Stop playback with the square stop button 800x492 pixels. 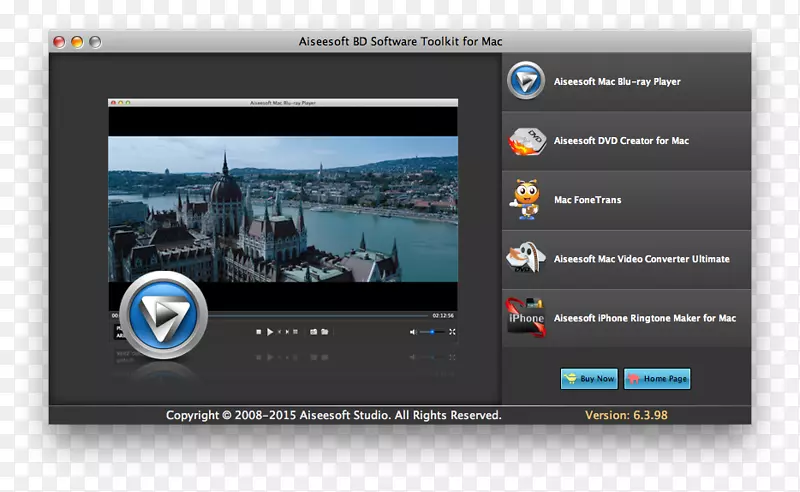click(259, 331)
